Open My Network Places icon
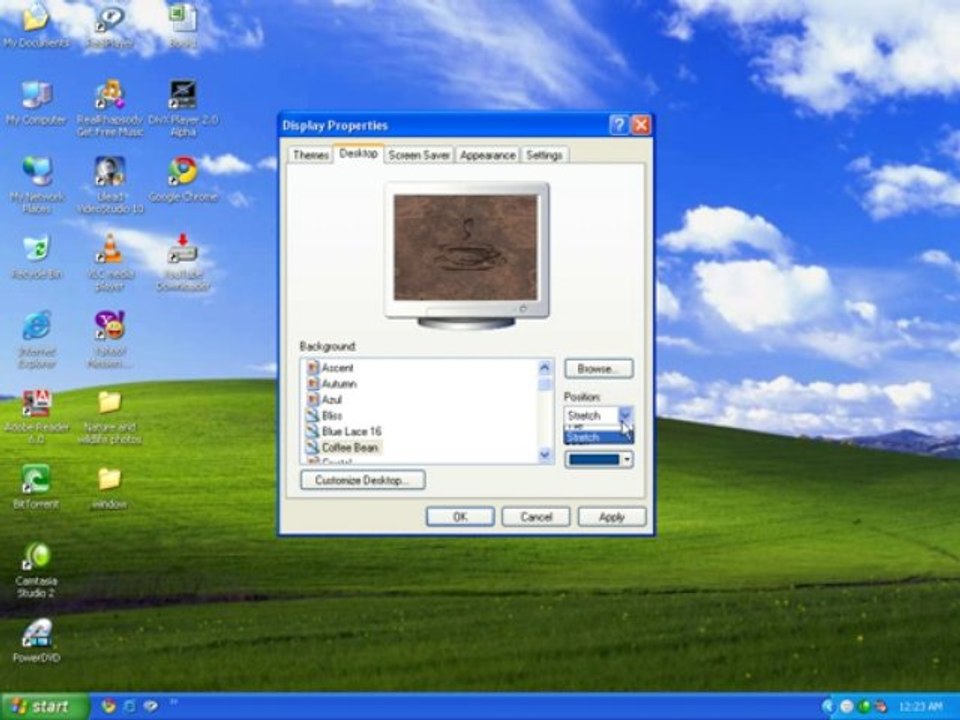The height and width of the screenshot is (720, 960). tap(37, 185)
